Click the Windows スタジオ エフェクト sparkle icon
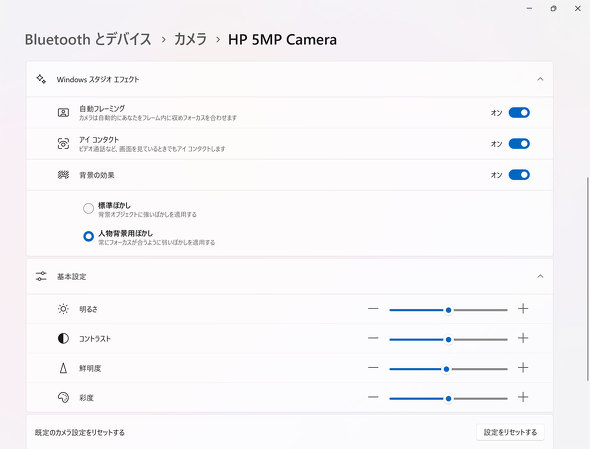Viewport: 590px width, 449px height. coord(41,79)
